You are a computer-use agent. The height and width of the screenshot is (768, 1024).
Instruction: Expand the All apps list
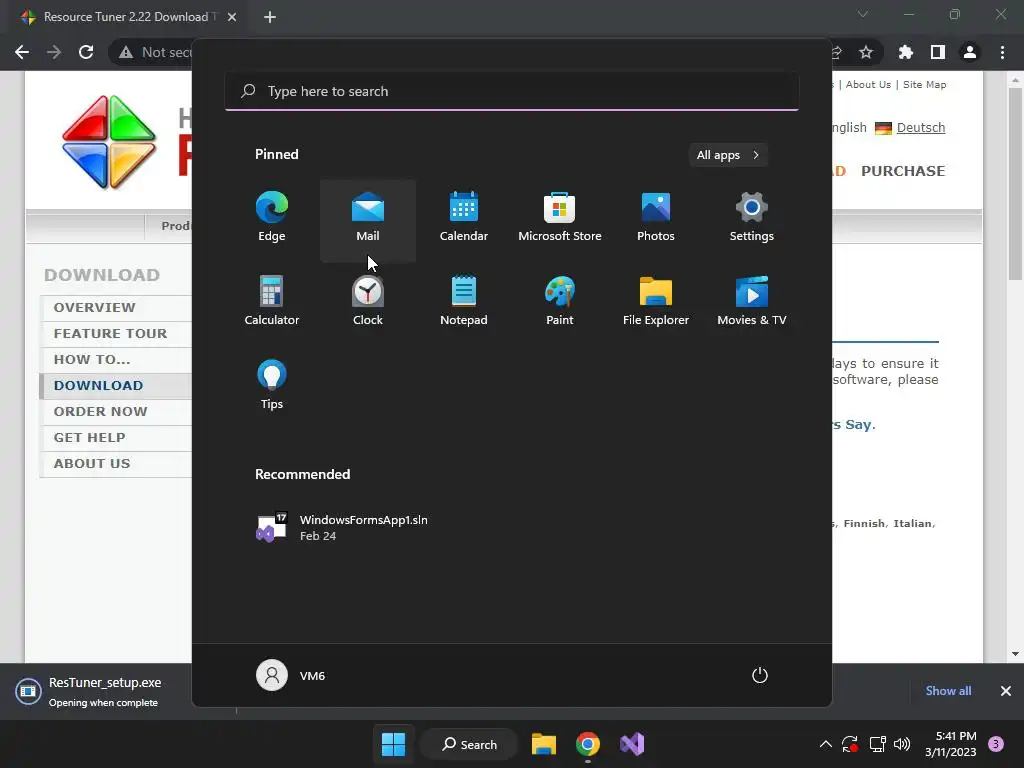[x=728, y=155]
